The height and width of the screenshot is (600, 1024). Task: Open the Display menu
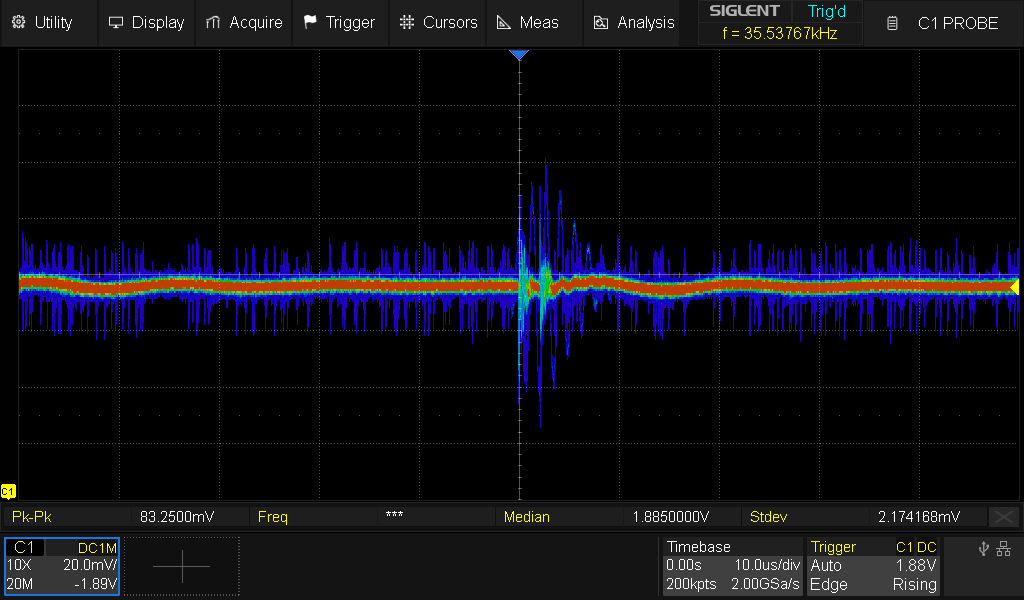point(146,22)
